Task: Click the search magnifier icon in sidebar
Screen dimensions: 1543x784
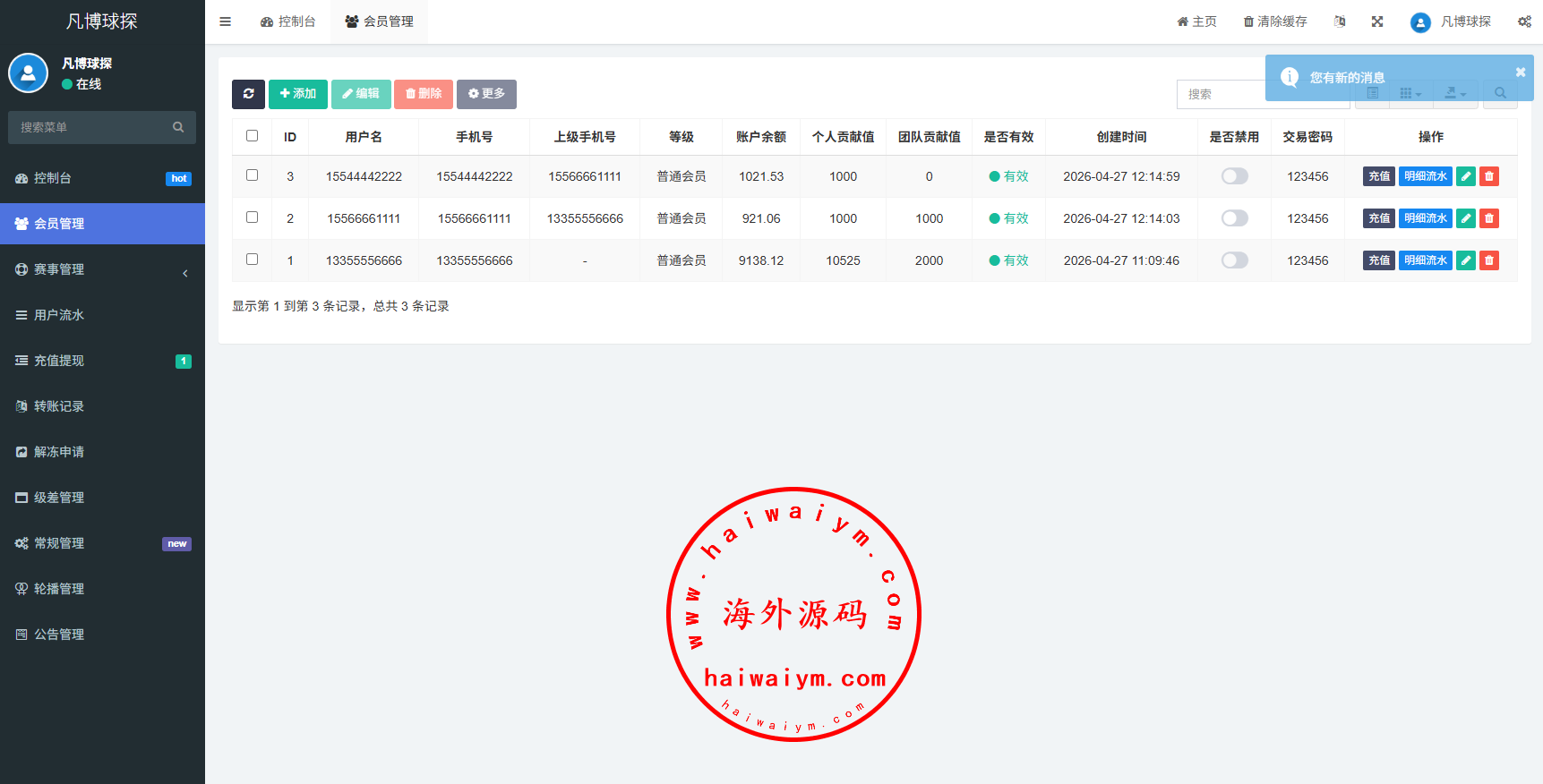Action: click(x=178, y=127)
